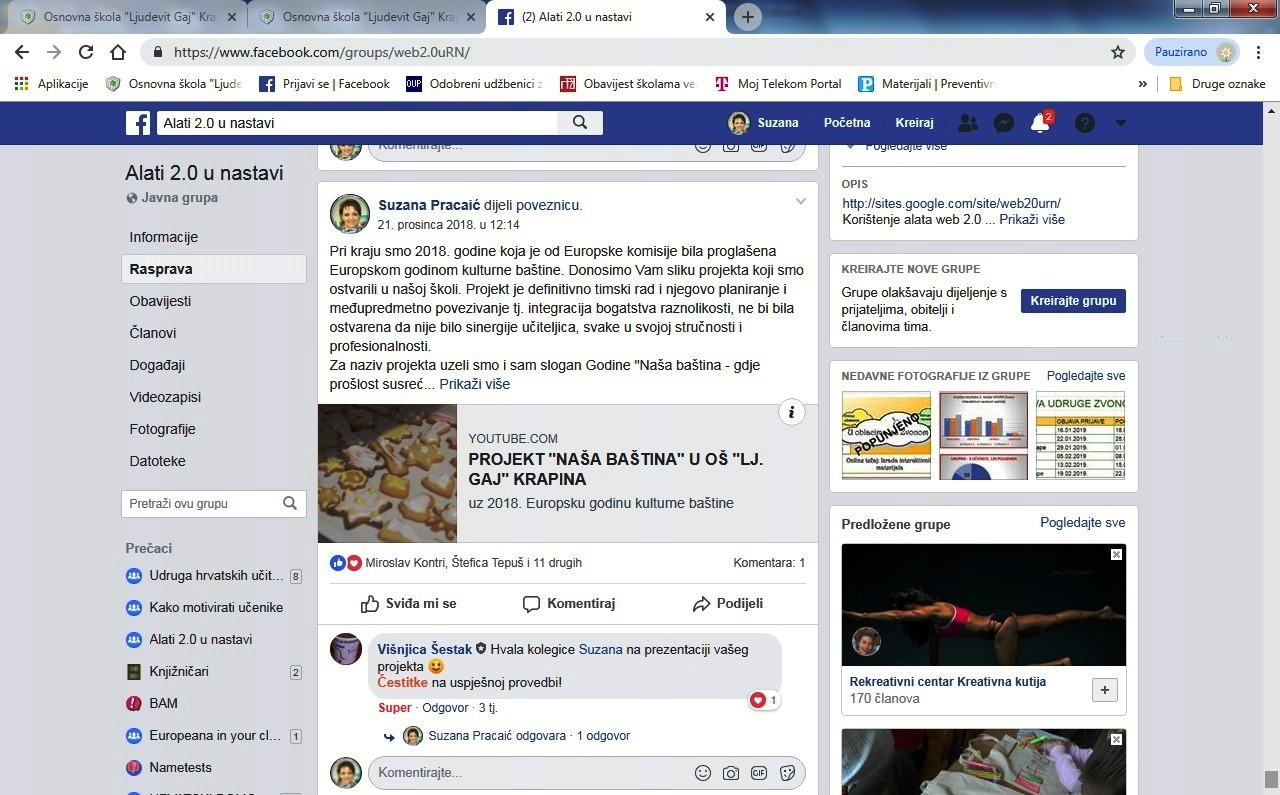Insert emoji in the bottom comment box
This screenshot has width=1280, height=795.
pyautogui.click(x=703, y=773)
